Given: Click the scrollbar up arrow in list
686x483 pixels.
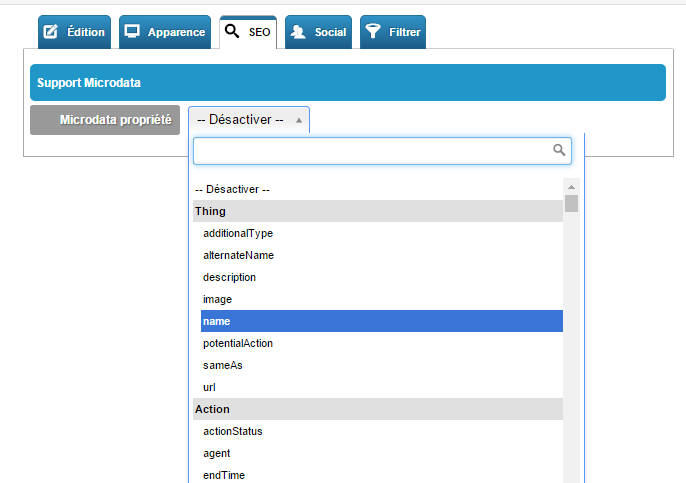Looking at the screenshot, I should click(x=571, y=187).
